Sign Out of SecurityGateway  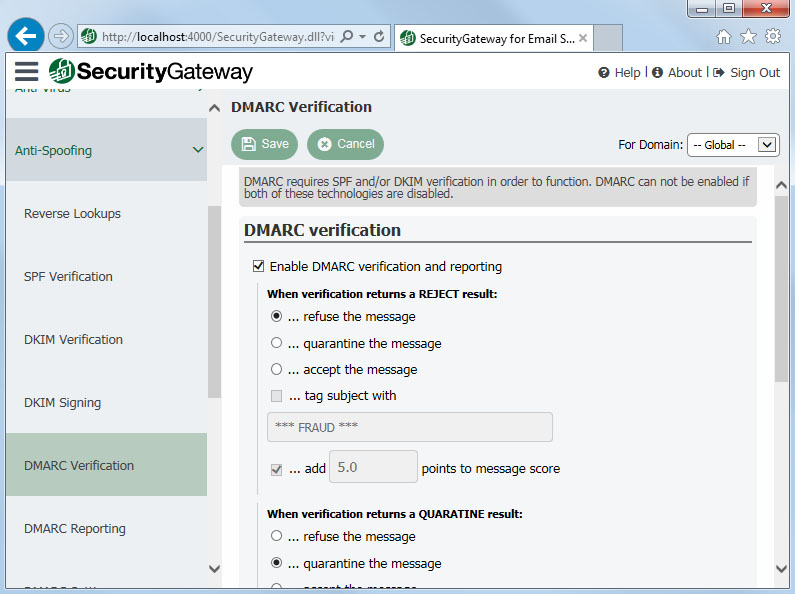click(746, 73)
